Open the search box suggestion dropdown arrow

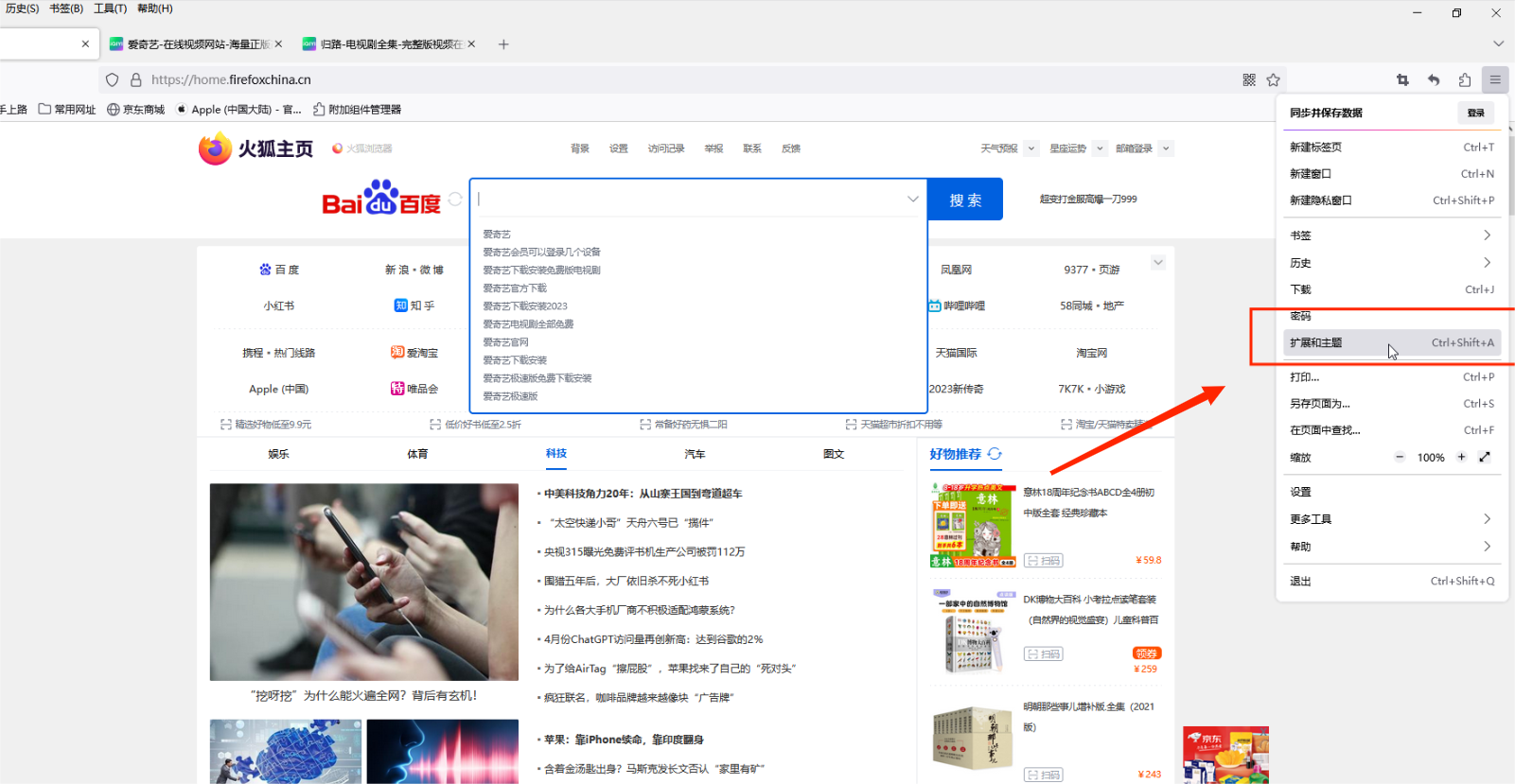click(913, 200)
